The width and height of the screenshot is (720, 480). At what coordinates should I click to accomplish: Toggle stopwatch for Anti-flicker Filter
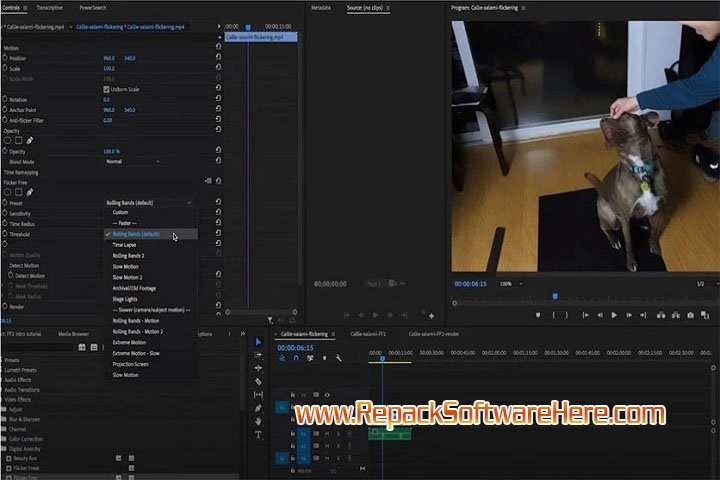point(5,120)
